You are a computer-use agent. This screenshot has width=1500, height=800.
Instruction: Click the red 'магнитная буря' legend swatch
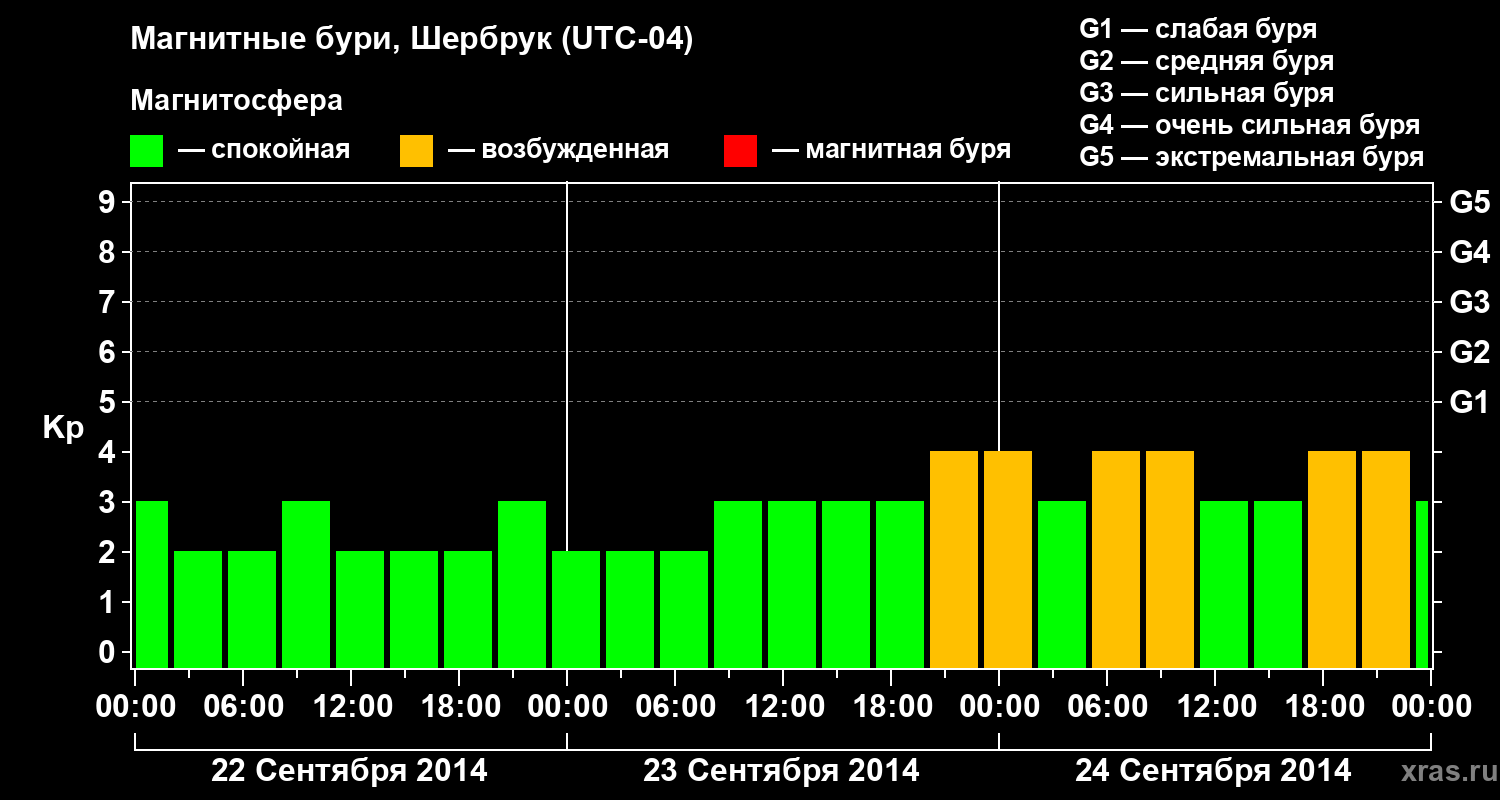click(740, 151)
